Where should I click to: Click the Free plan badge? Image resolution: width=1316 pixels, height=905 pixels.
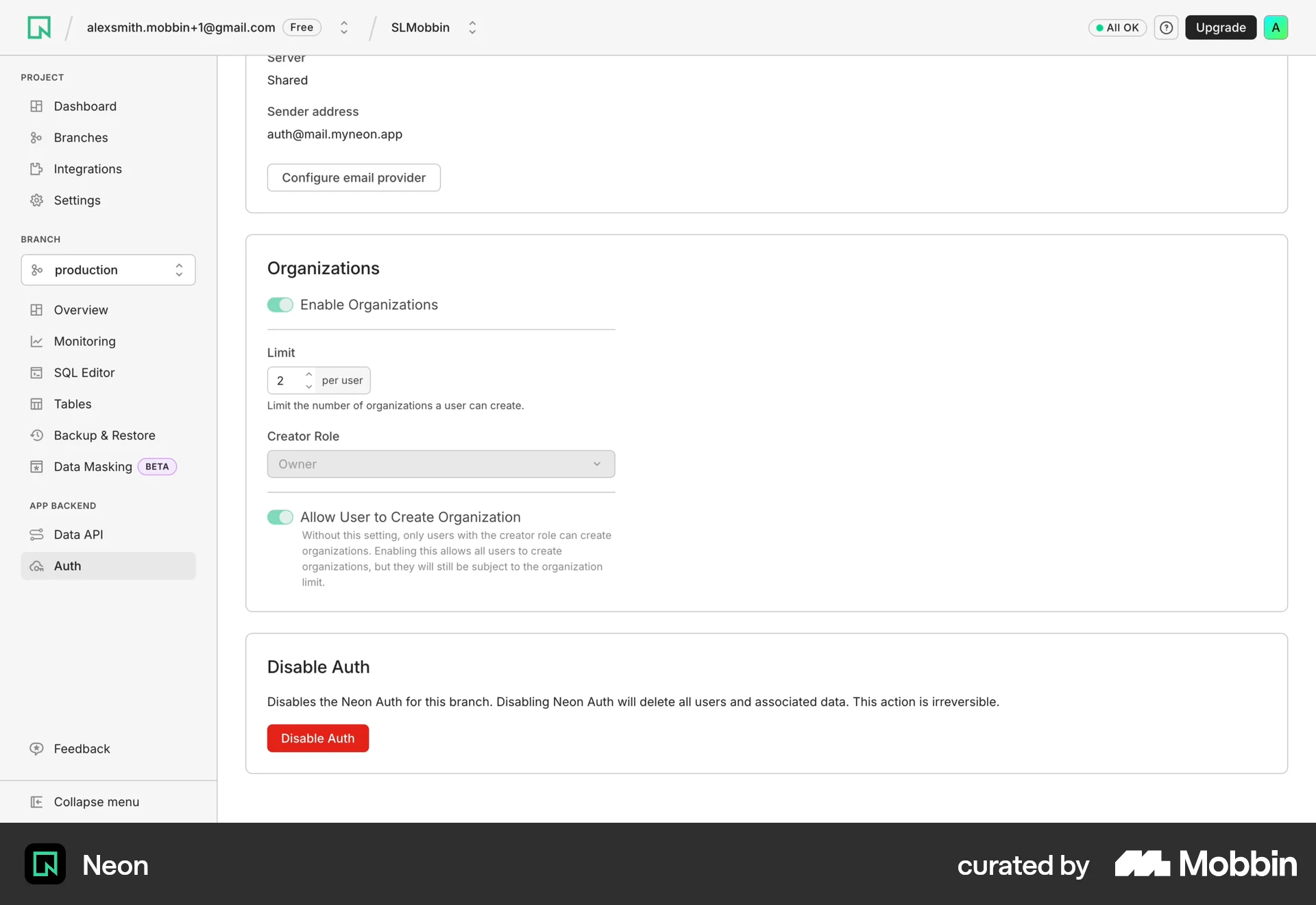[302, 27]
